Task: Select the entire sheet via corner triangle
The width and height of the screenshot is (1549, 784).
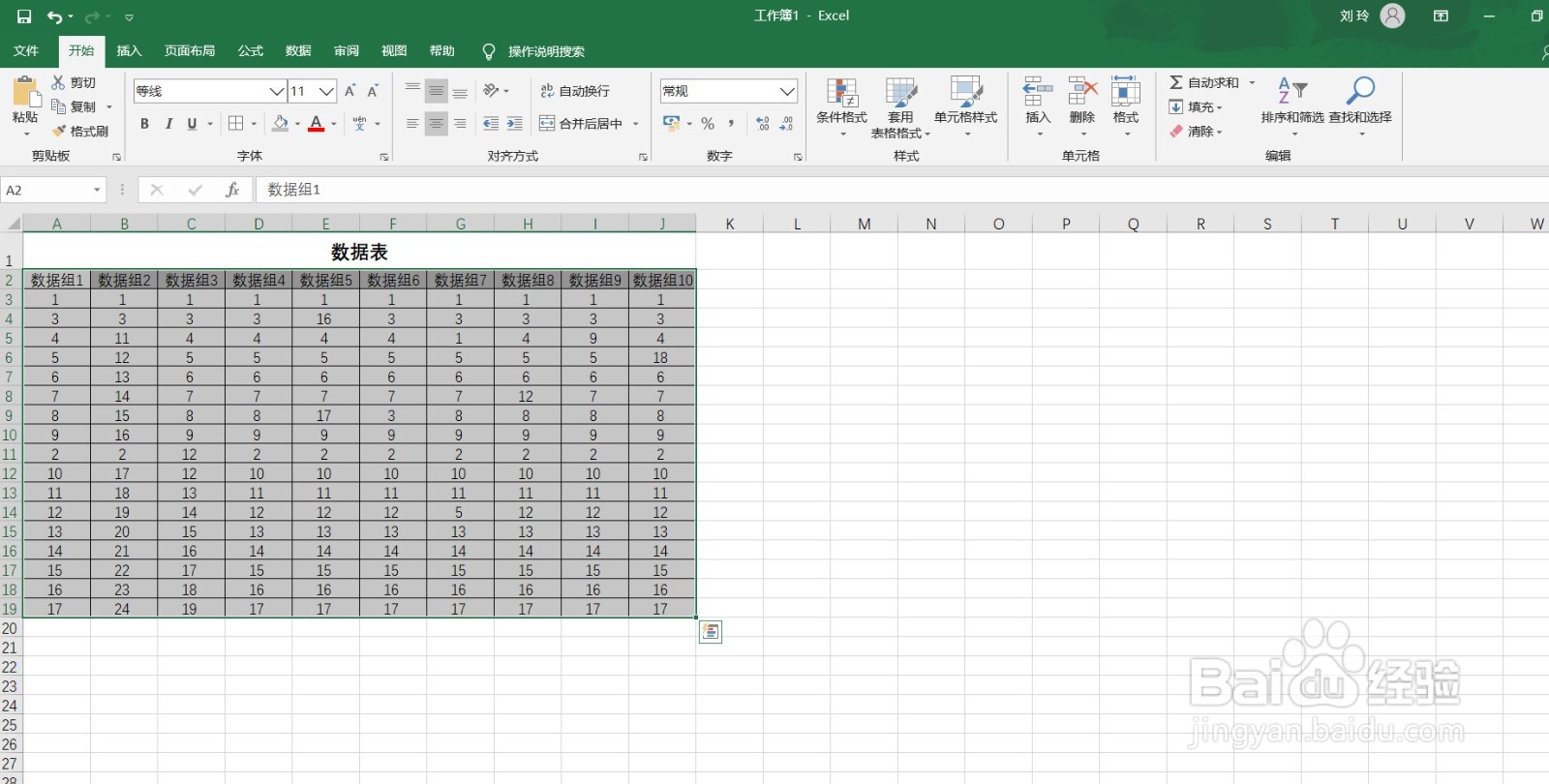Action: pos(12,224)
